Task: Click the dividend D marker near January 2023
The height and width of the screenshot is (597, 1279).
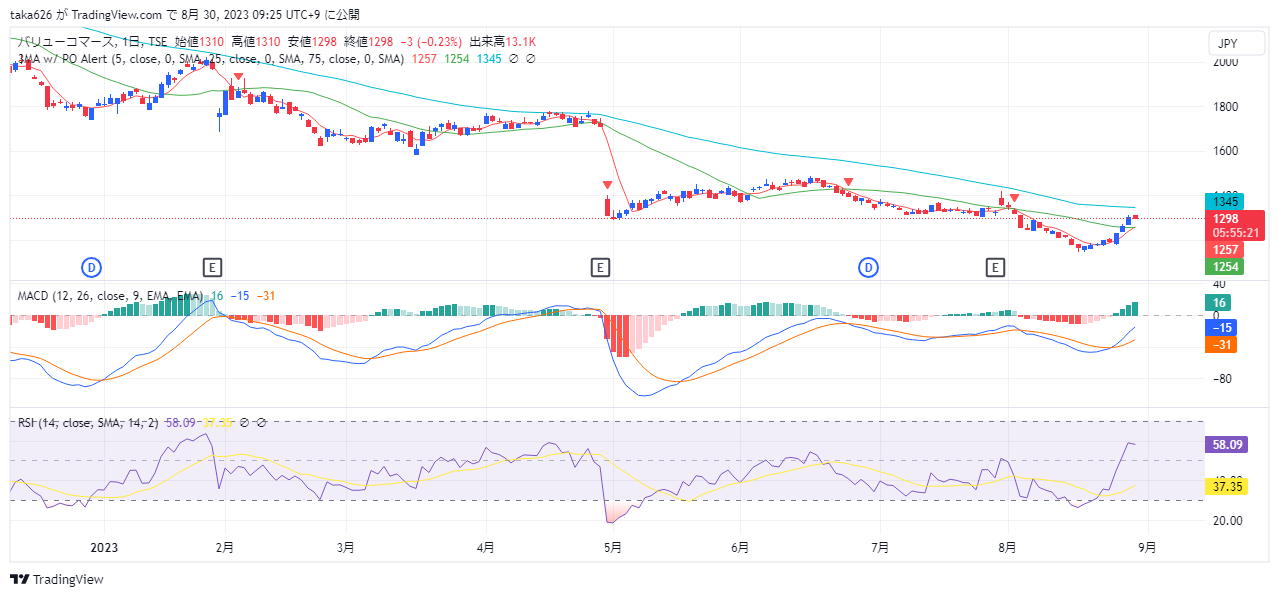Action: [x=91, y=267]
